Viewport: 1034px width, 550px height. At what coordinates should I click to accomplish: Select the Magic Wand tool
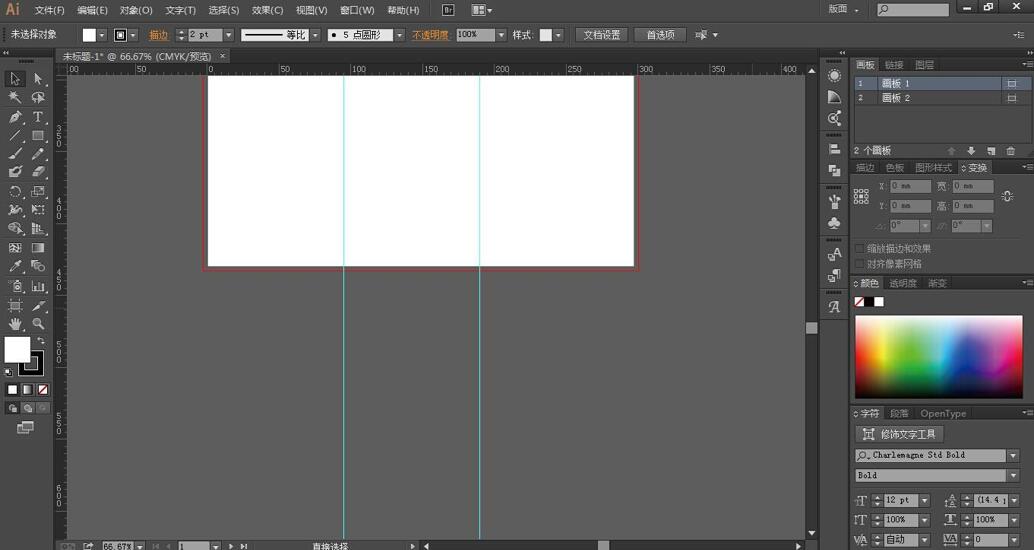coord(15,98)
